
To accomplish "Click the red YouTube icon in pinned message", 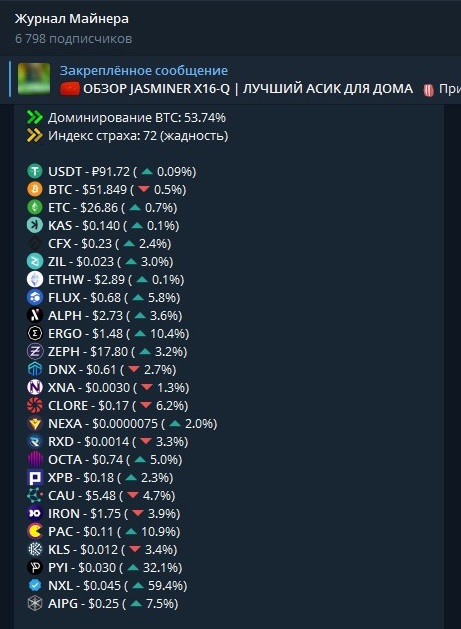I will tap(69, 89).
